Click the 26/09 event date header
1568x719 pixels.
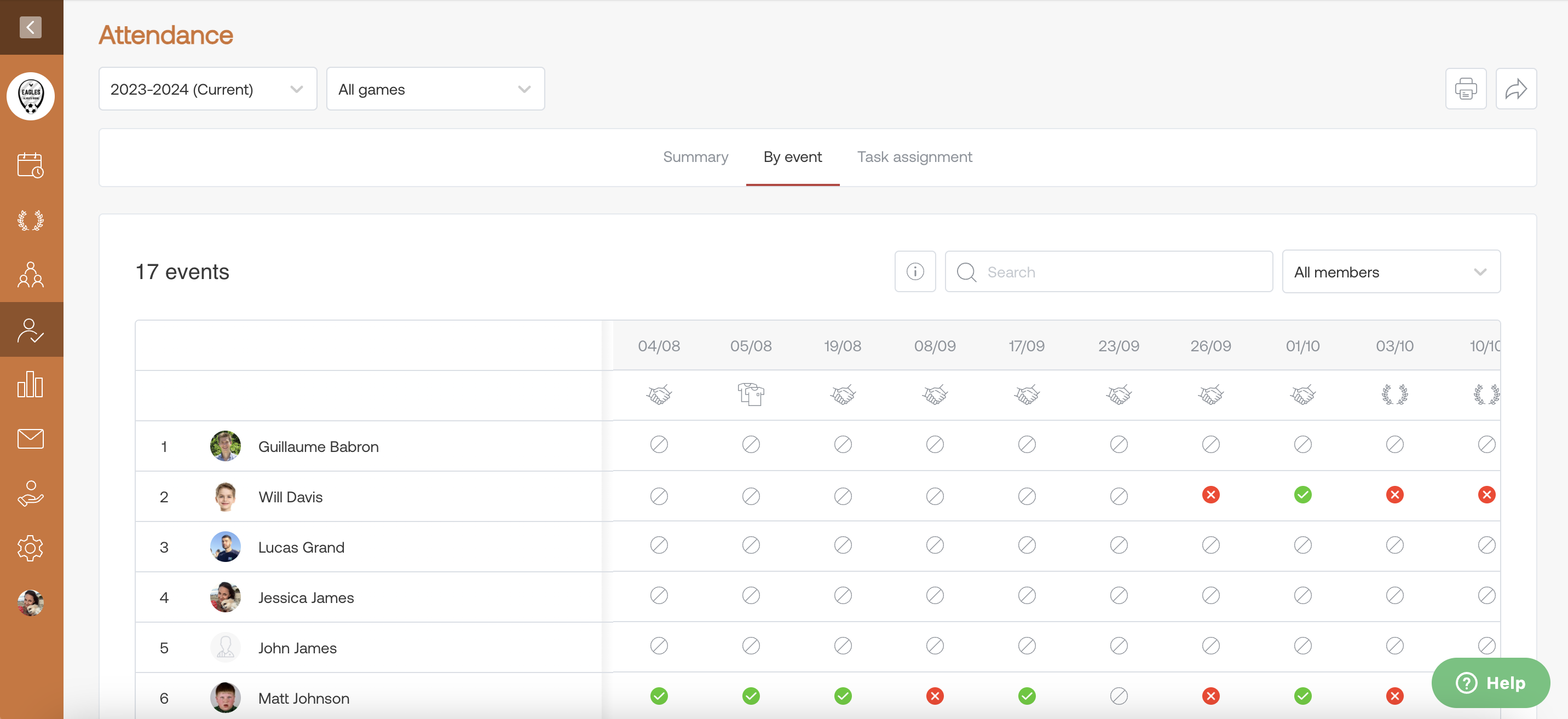1210,346
